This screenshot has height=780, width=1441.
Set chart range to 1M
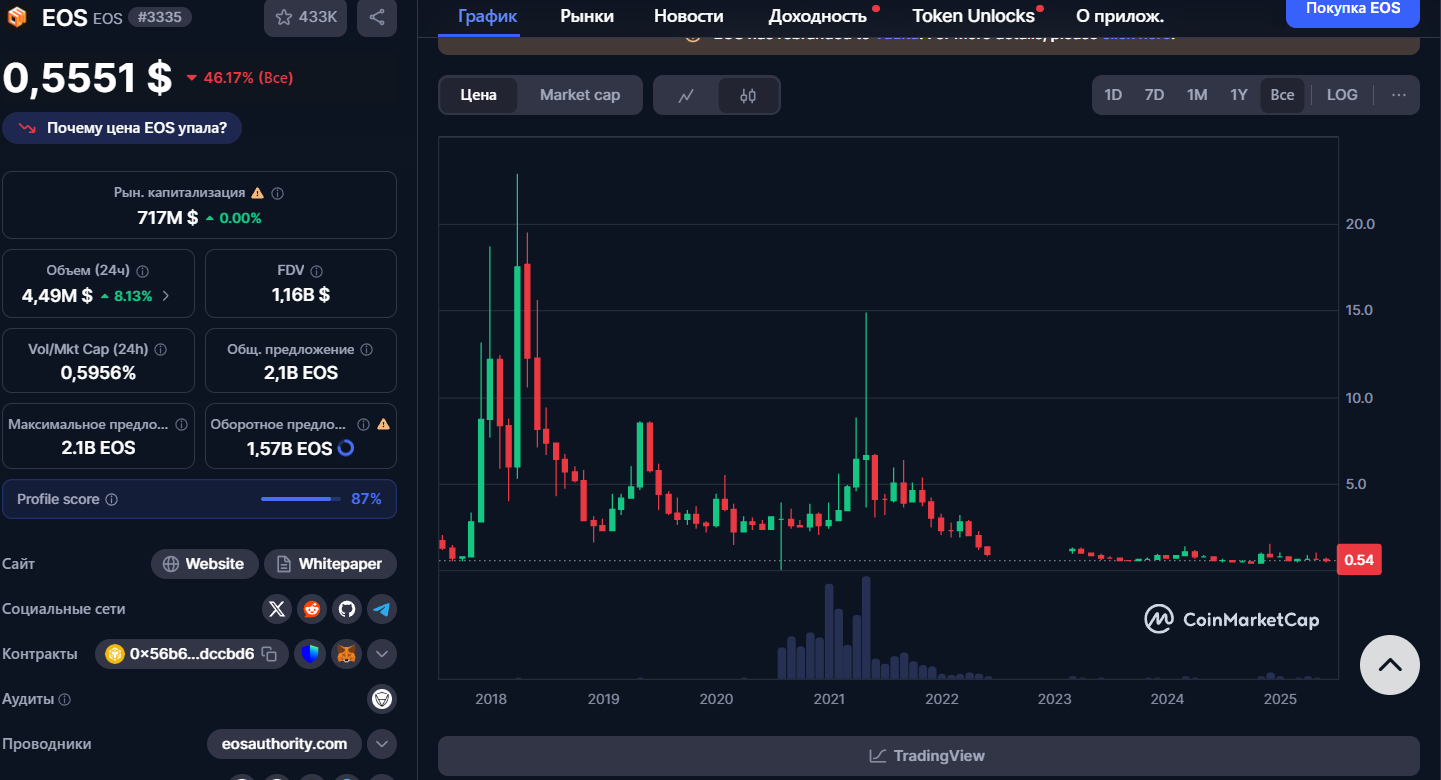tap(1197, 95)
